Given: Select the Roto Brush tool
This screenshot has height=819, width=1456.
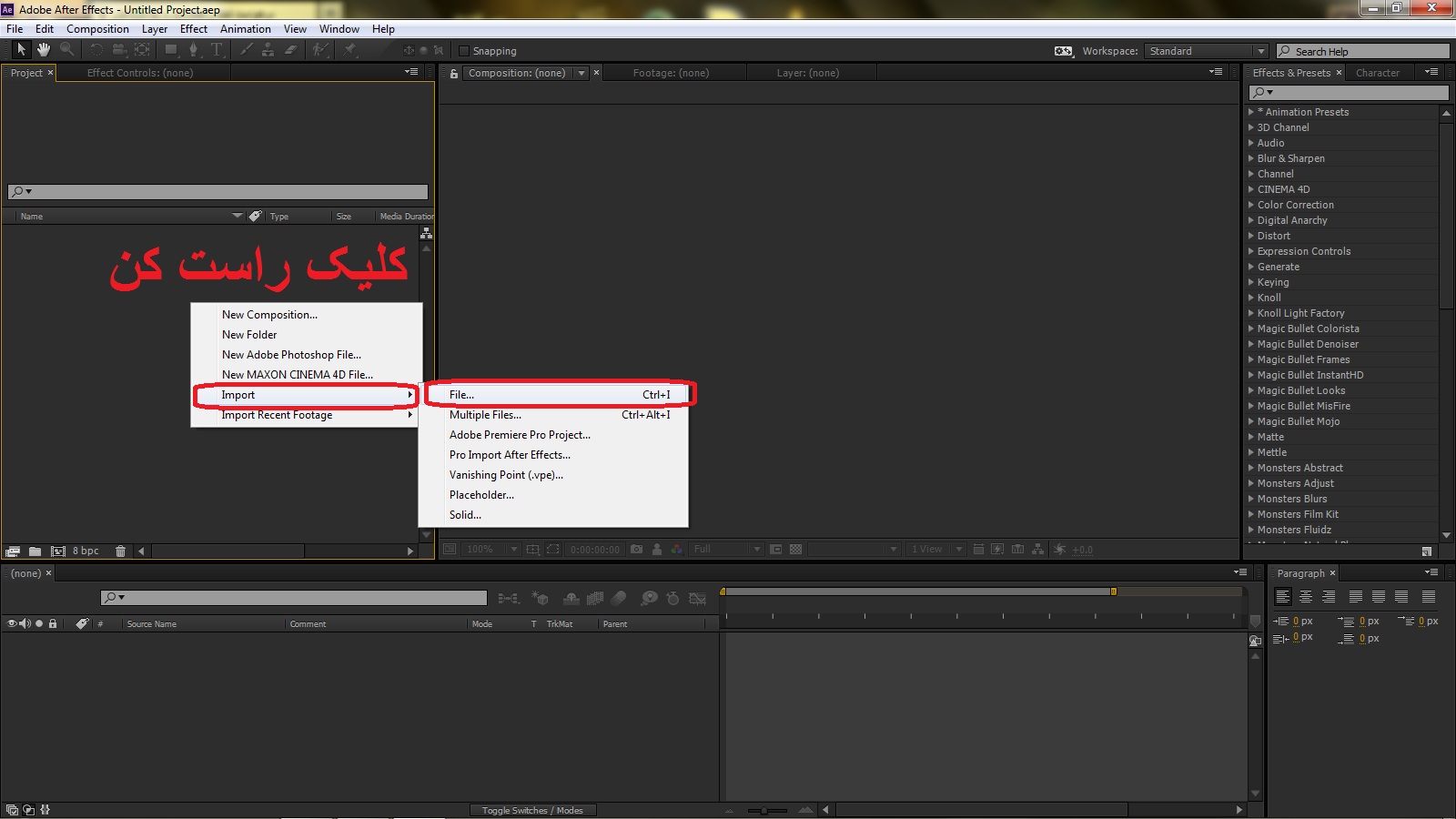Looking at the screenshot, I should click(x=319, y=50).
